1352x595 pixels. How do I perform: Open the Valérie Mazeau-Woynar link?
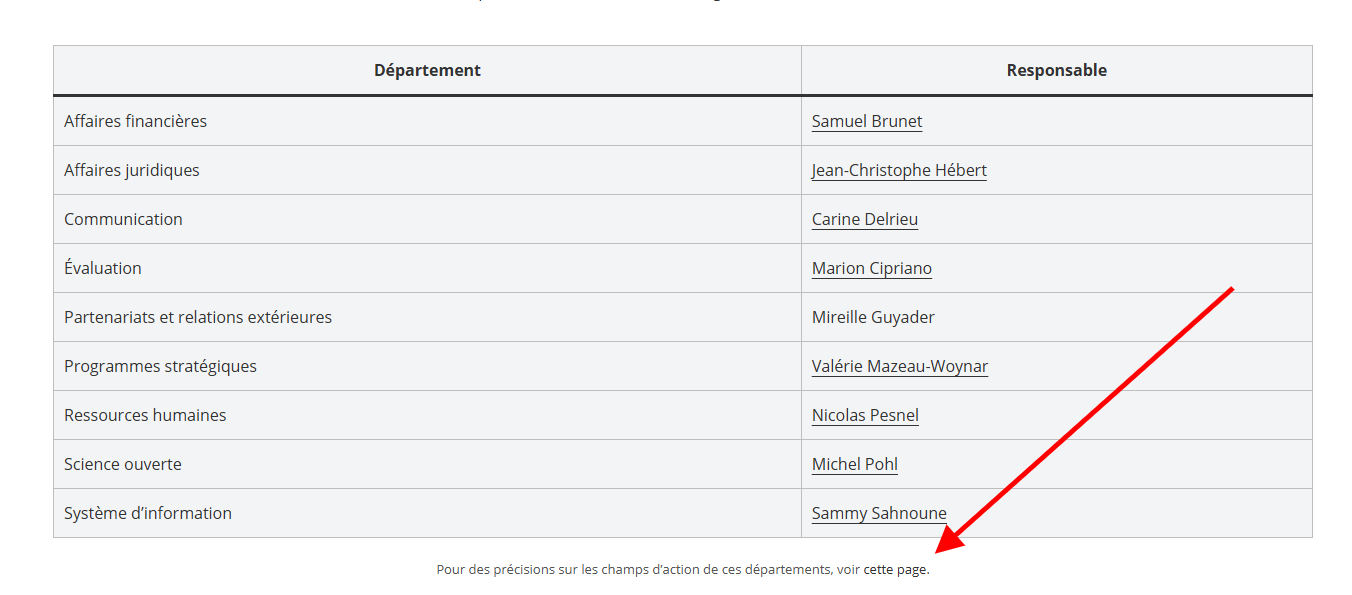pos(899,366)
